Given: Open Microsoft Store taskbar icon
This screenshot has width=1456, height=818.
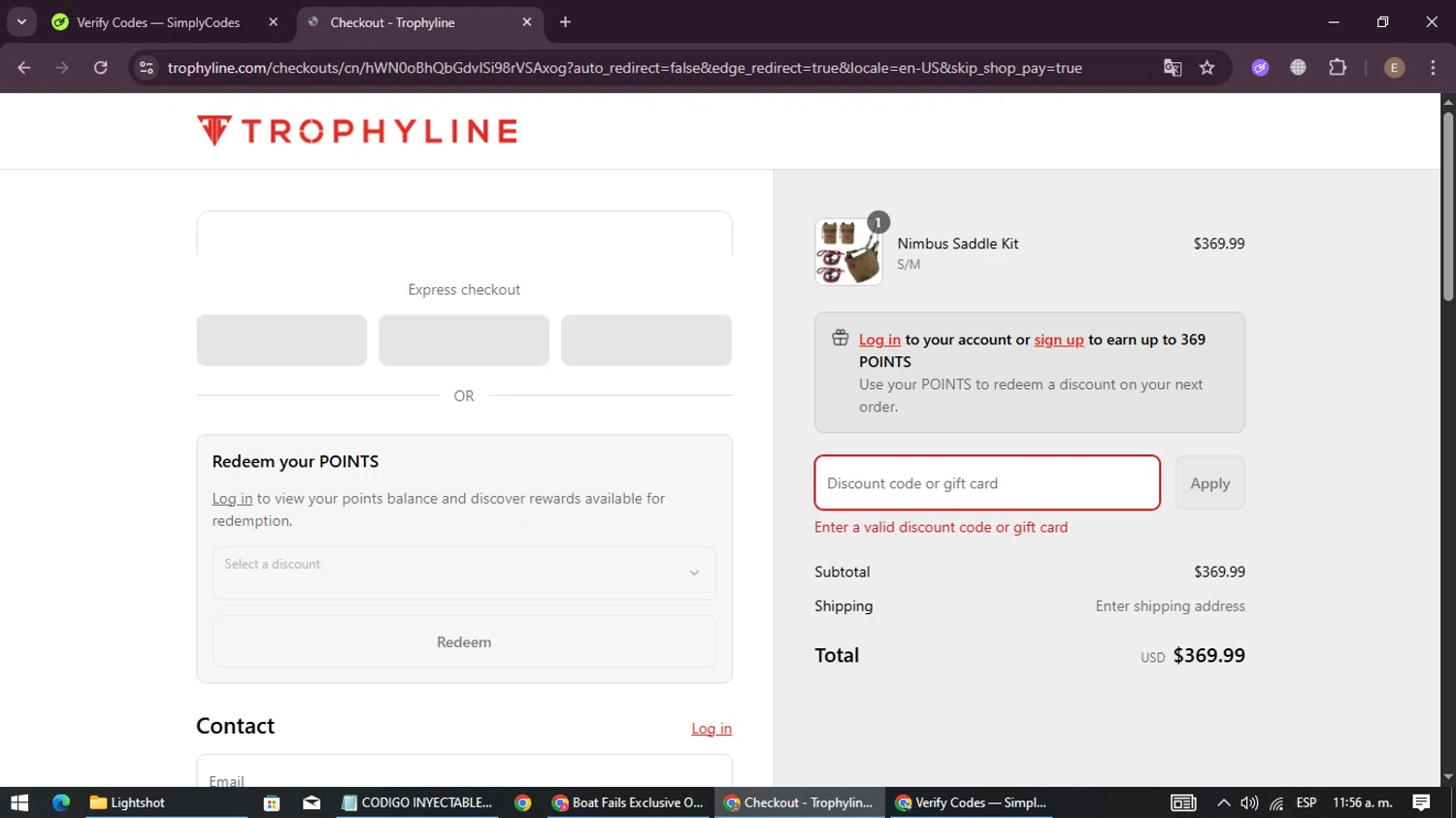Looking at the screenshot, I should pyautogui.click(x=272, y=802).
